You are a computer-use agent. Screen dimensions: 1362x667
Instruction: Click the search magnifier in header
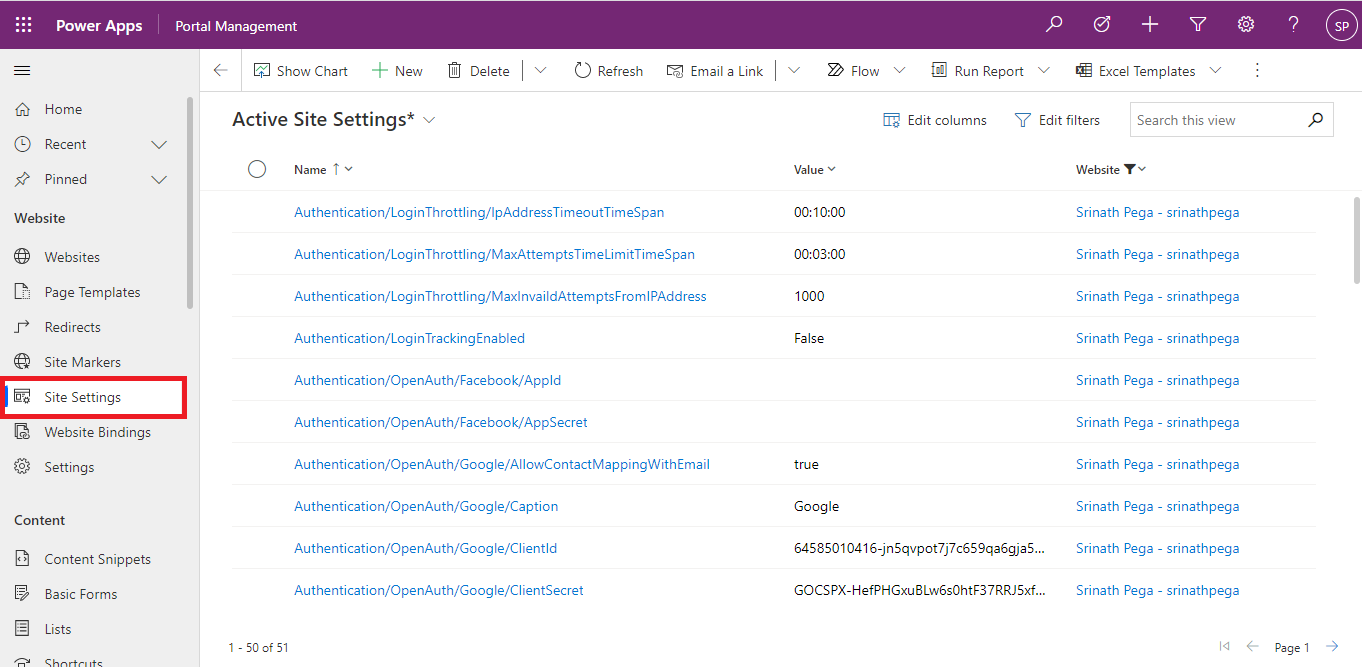pos(1054,25)
